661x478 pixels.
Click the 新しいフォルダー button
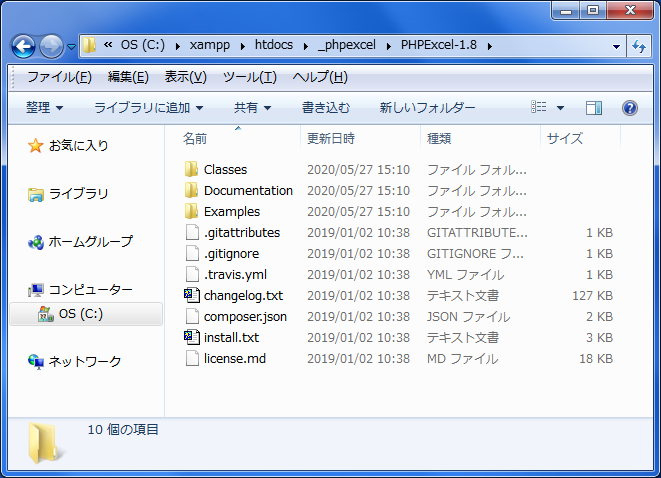[427, 108]
